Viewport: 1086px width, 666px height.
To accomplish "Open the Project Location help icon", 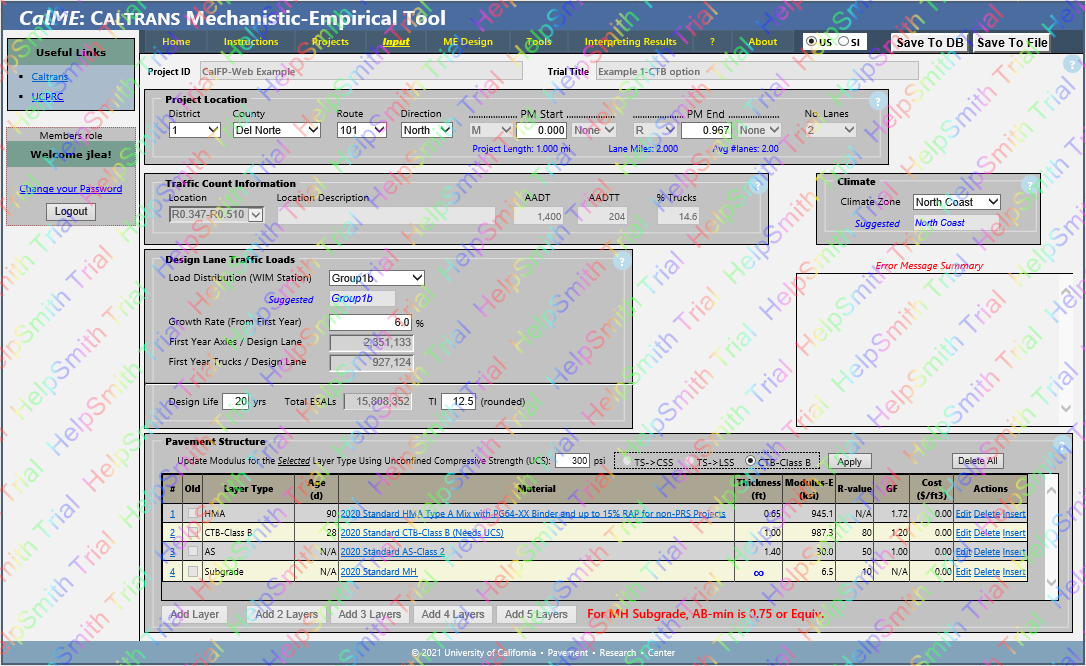I will (878, 102).
